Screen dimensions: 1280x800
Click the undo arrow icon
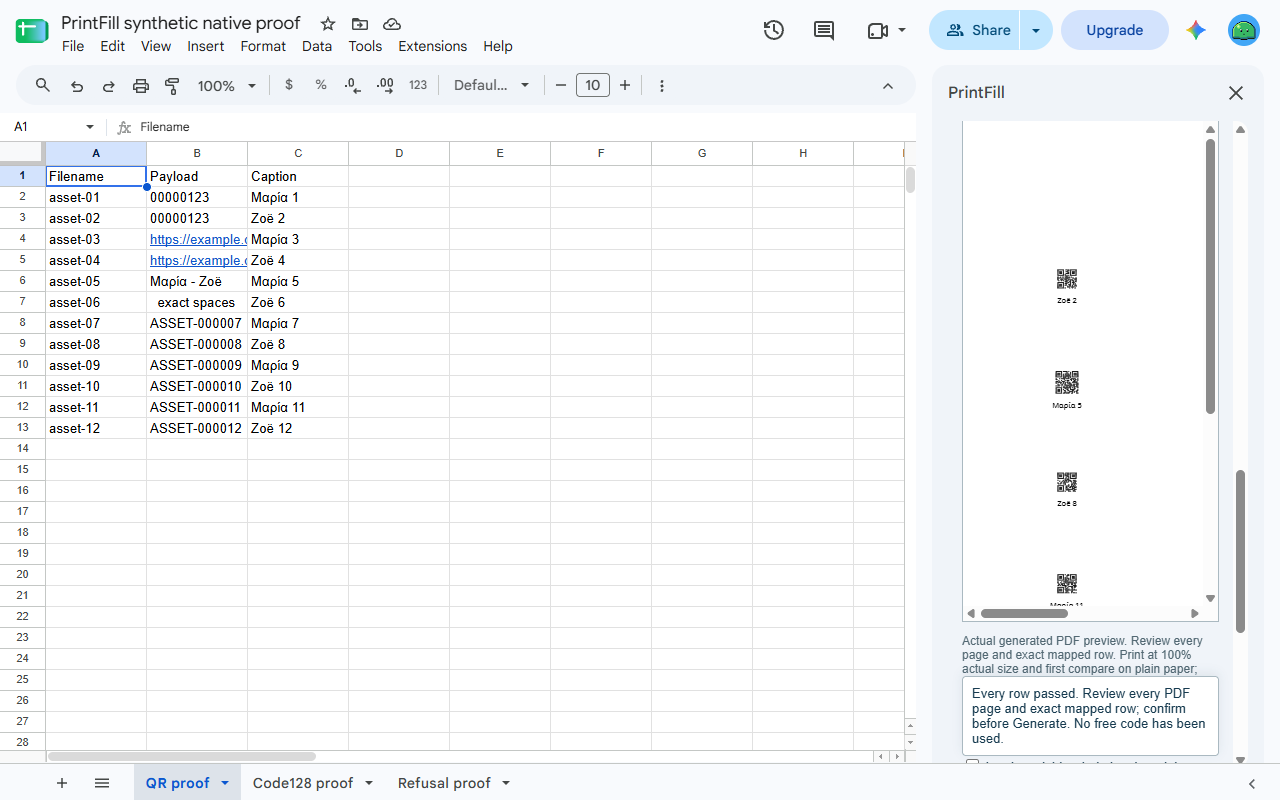click(77, 86)
